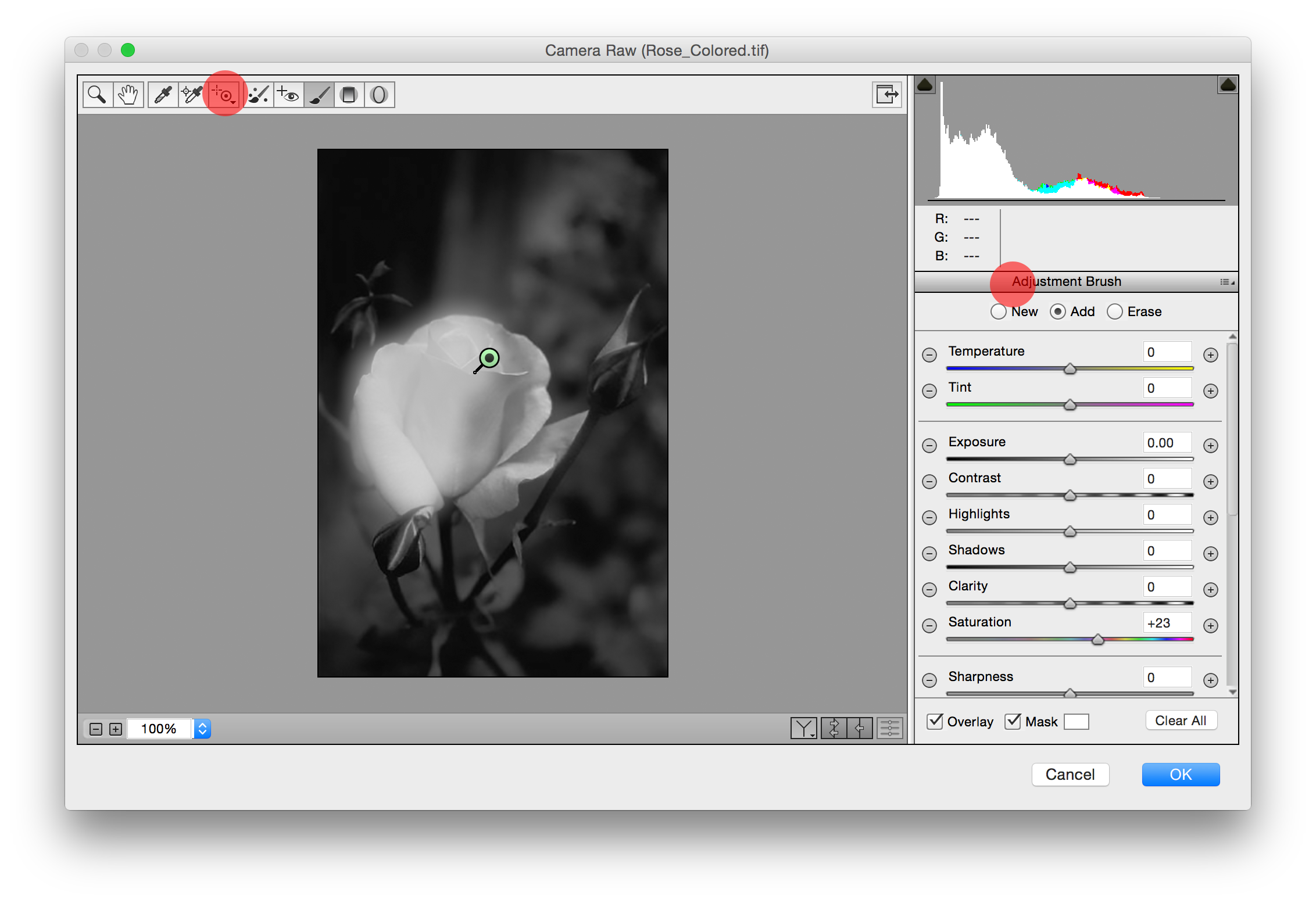Select the Erase radio button
This screenshot has width=1316, height=903.
[1114, 312]
